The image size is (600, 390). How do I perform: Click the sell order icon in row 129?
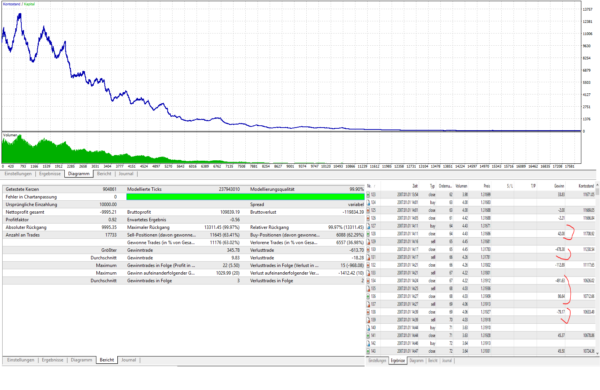click(x=368, y=242)
